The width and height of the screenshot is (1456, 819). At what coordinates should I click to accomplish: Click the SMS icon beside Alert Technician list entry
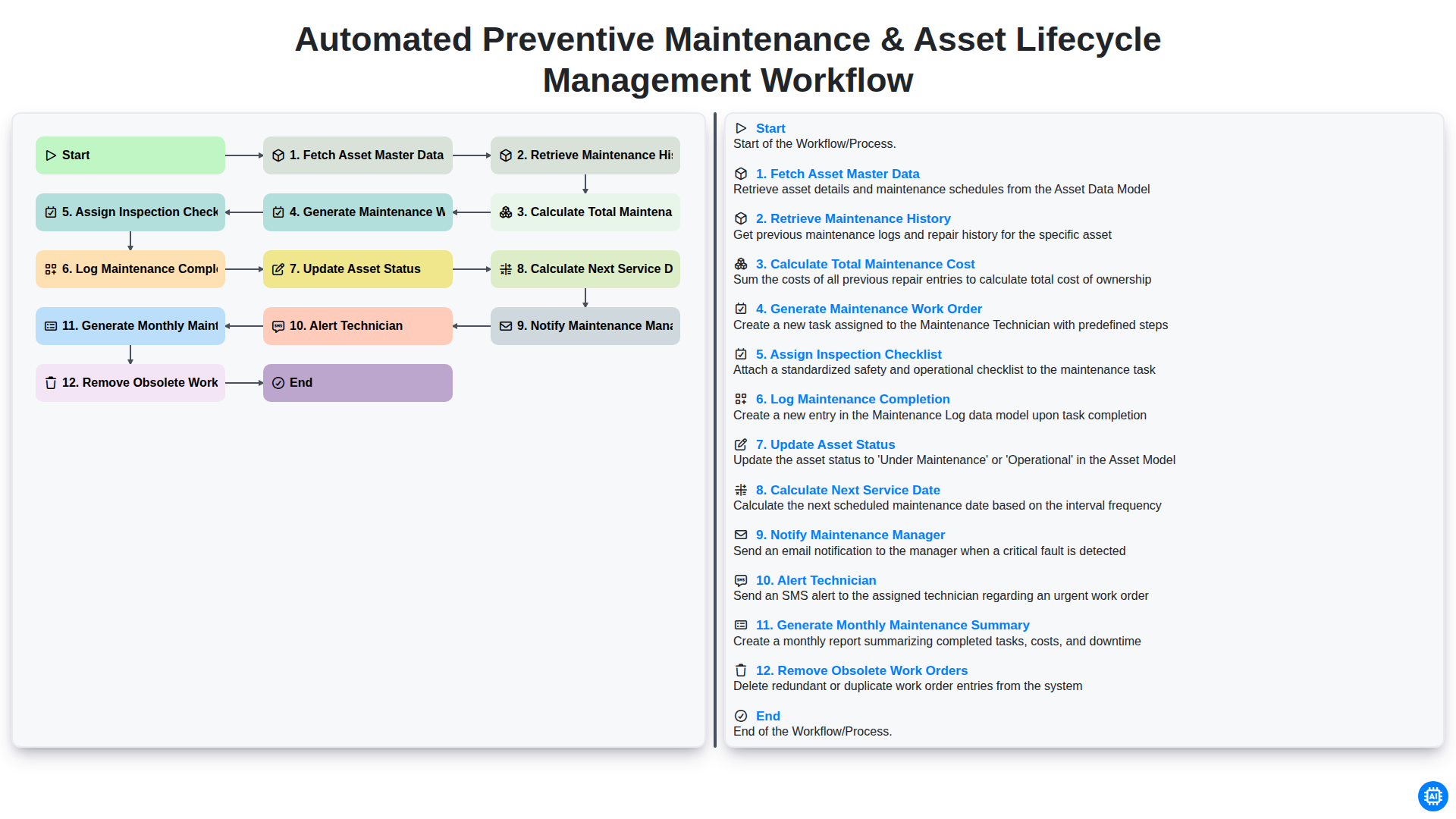(x=741, y=580)
